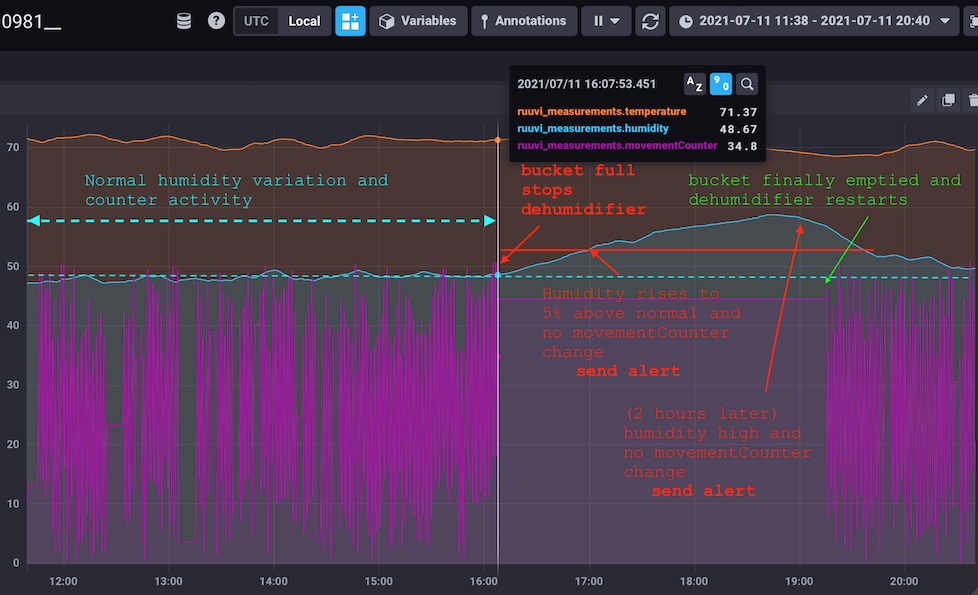Open the pause auto-refresh dropdown

point(606,21)
